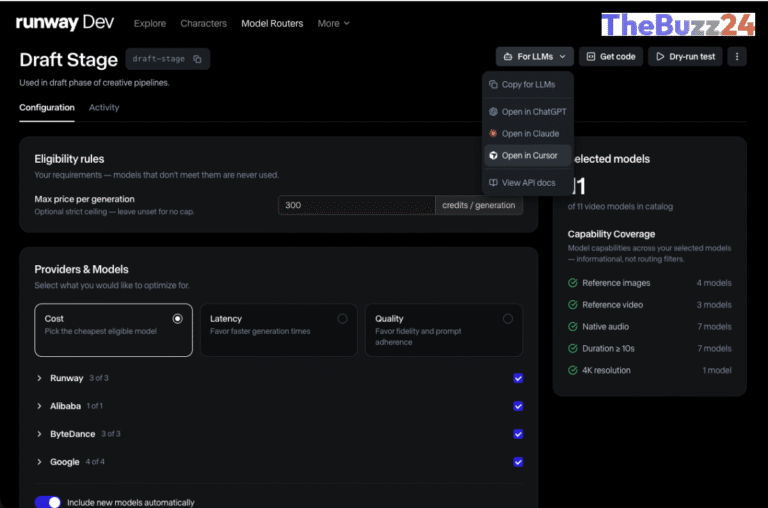Click "4 models" next to Reference images
The image size is (768, 508).
click(x=714, y=283)
